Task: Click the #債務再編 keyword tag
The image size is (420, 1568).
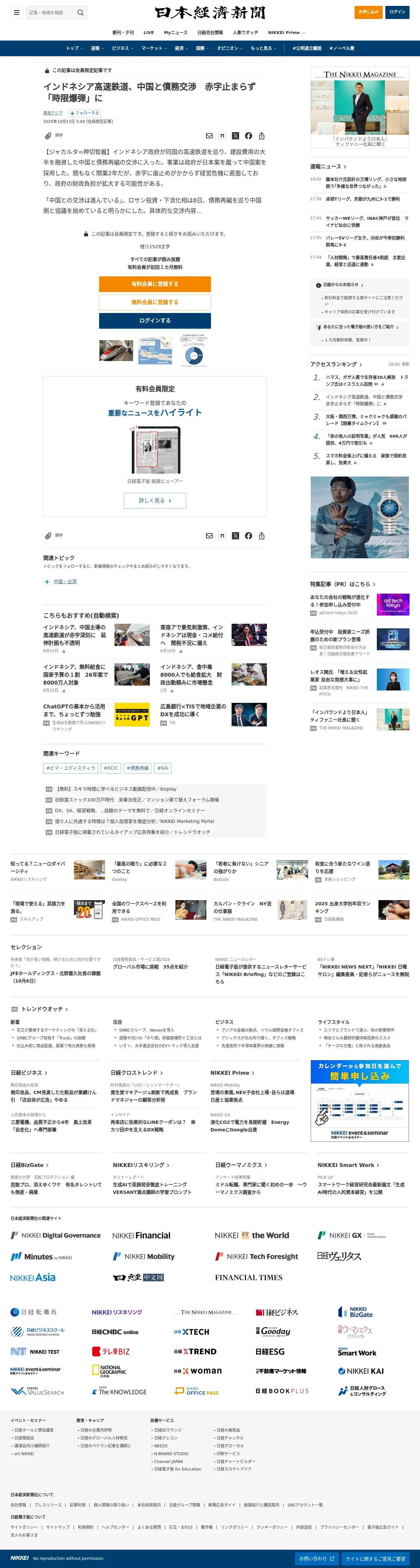Action: click(x=138, y=768)
